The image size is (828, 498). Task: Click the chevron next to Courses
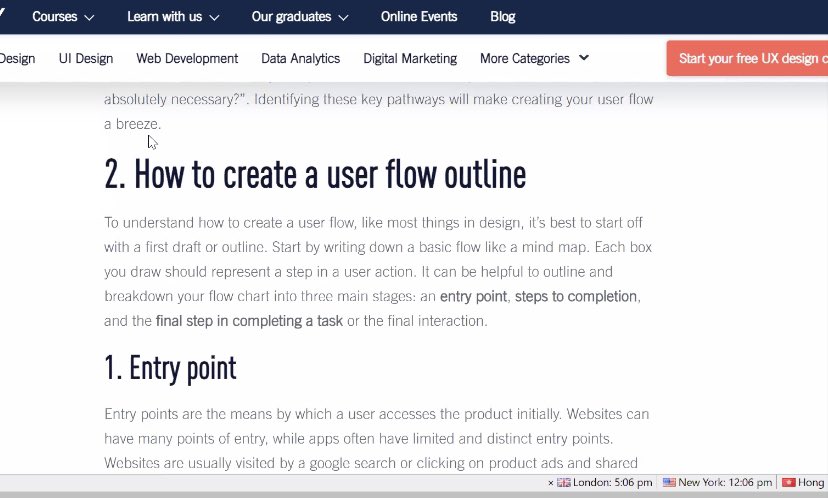[89, 17]
